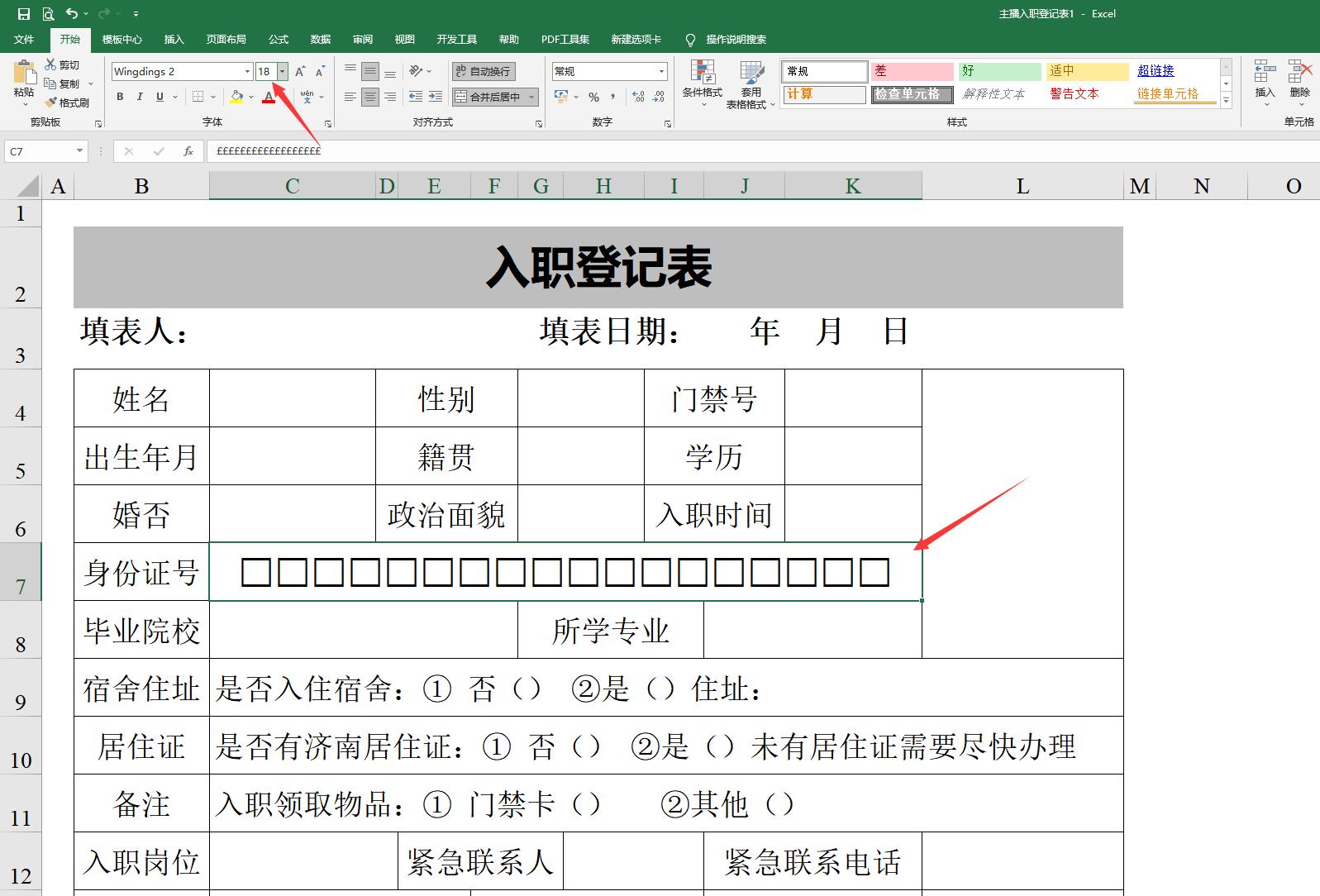Increase decimal places

click(x=639, y=97)
